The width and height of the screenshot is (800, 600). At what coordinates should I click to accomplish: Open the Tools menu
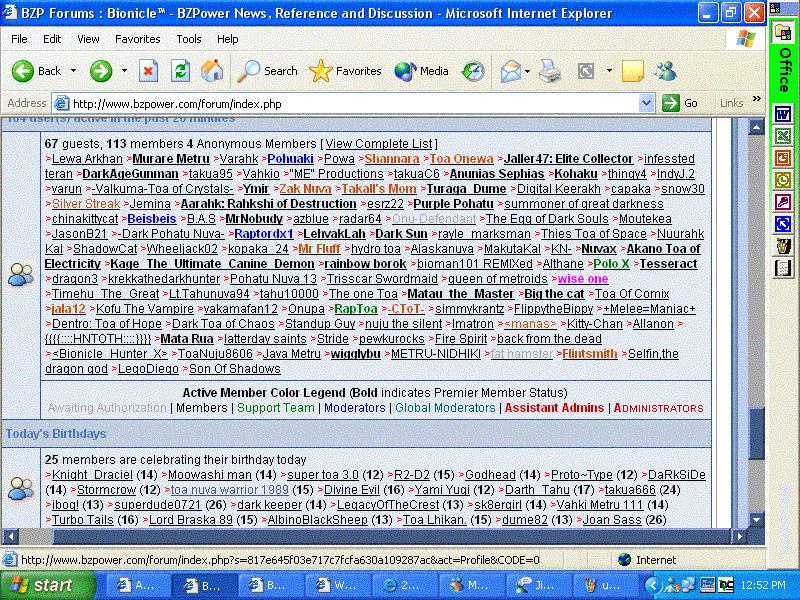(188, 39)
